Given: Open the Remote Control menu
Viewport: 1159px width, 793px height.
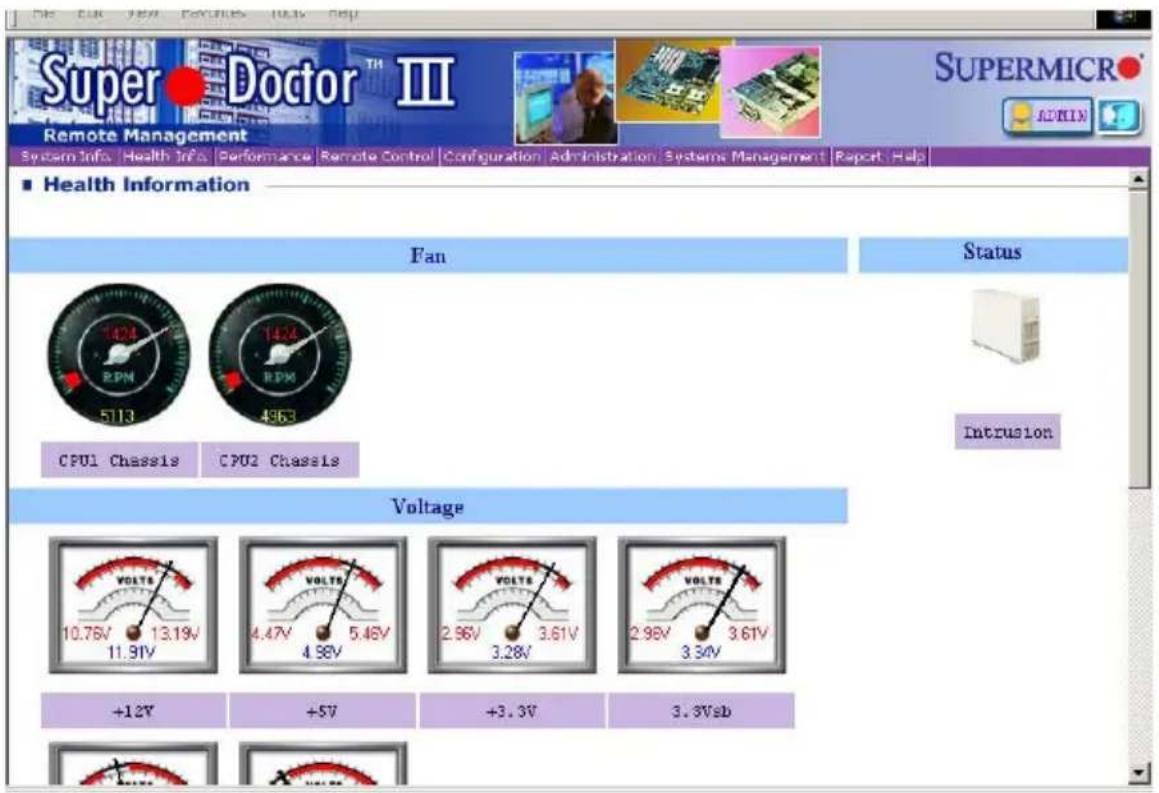Looking at the screenshot, I should [376, 157].
